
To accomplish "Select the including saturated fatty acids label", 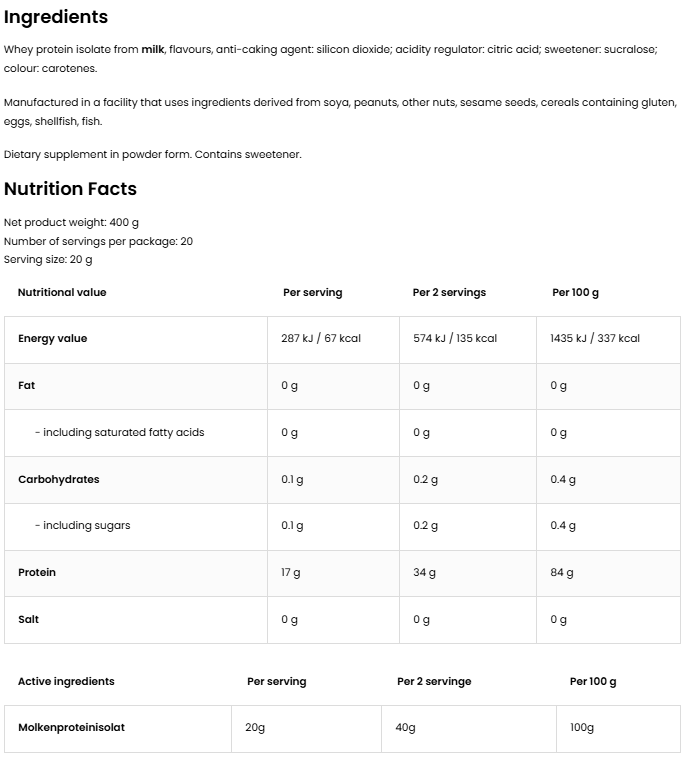I will [120, 433].
